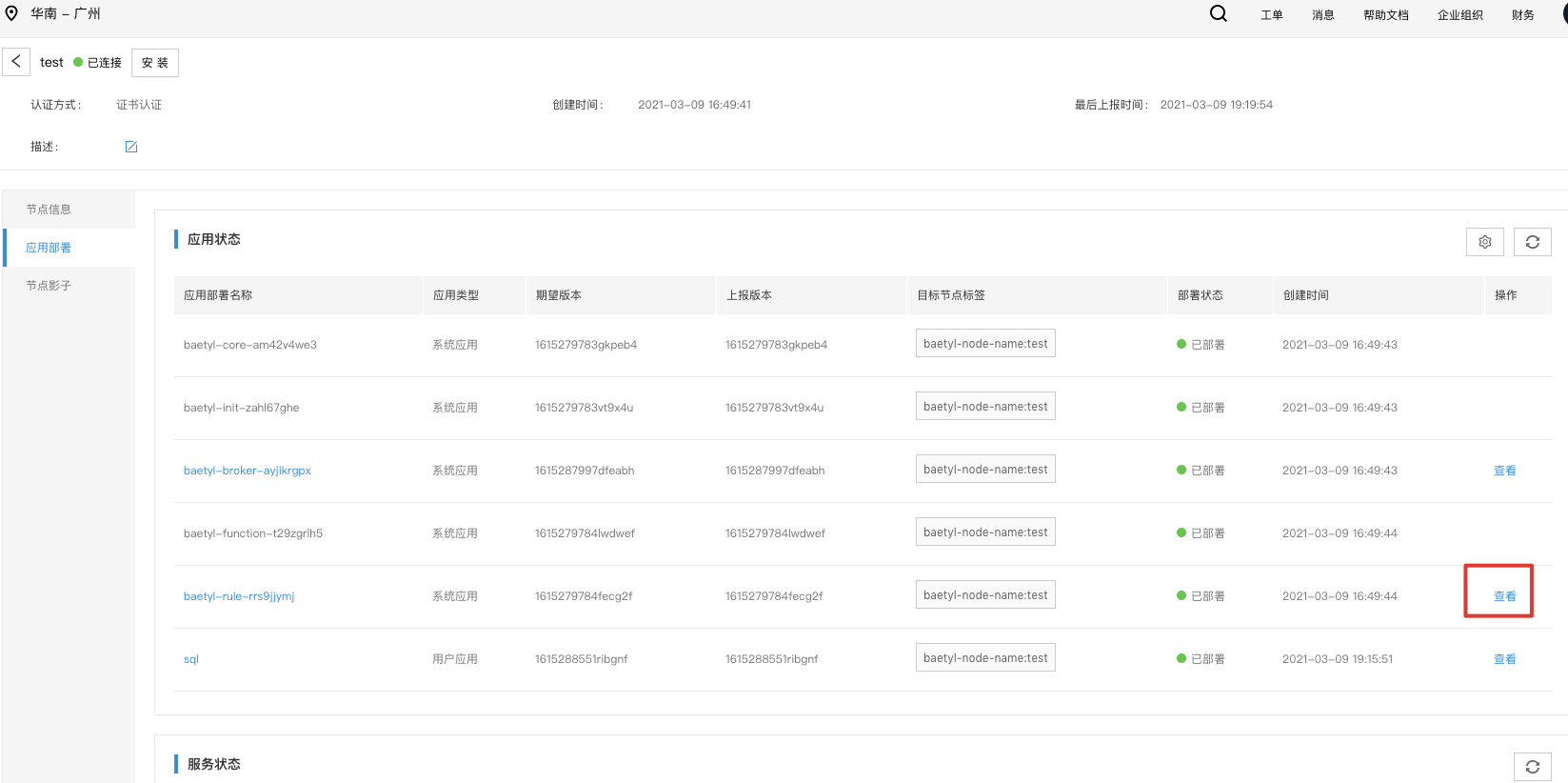Click 用户应用 type in sql row

pyautogui.click(x=455, y=659)
